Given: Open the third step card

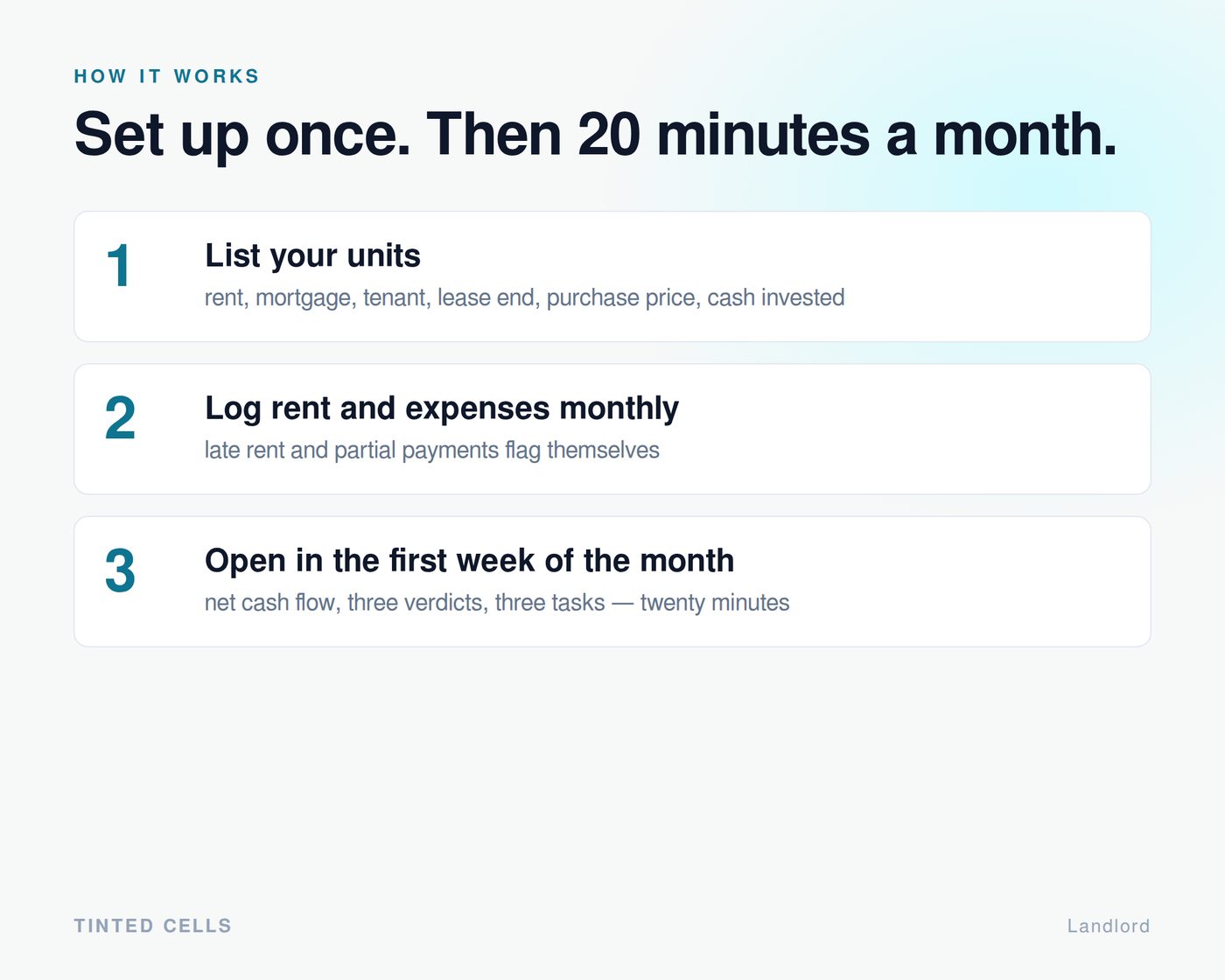Looking at the screenshot, I should point(612,582).
